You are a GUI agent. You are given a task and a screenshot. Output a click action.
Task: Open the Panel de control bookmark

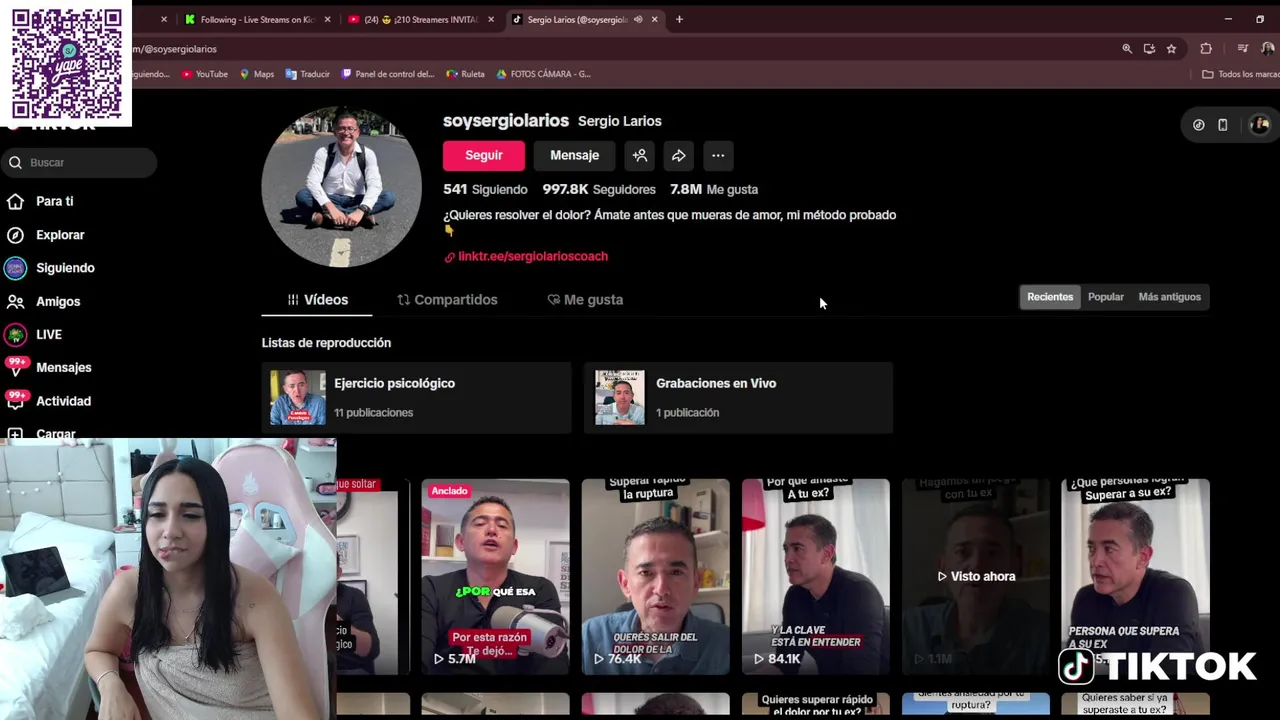(388, 74)
